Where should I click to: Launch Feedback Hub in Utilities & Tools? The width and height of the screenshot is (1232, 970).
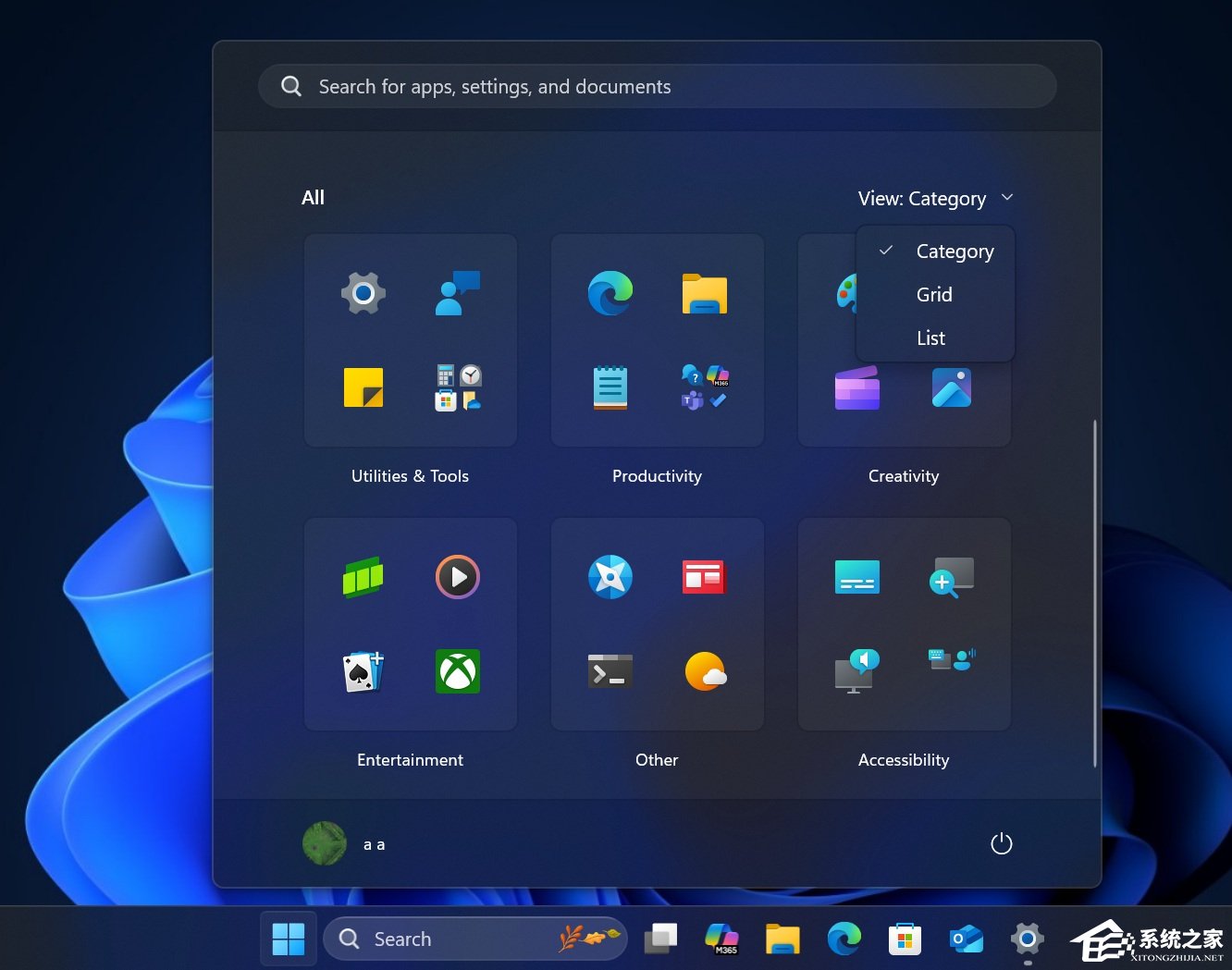point(458,293)
